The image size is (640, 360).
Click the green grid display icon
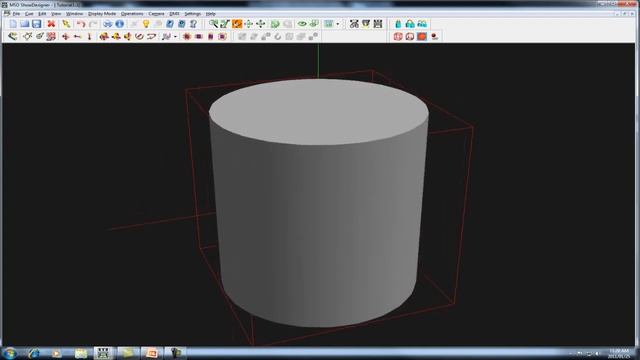pyautogui.click(x=329, y=24)
